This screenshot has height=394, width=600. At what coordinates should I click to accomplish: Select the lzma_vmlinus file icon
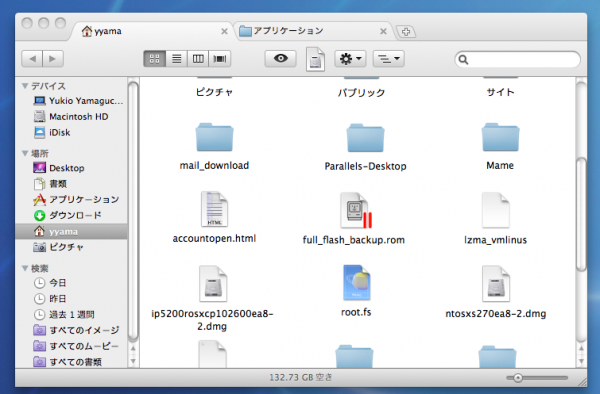[496, 210]
